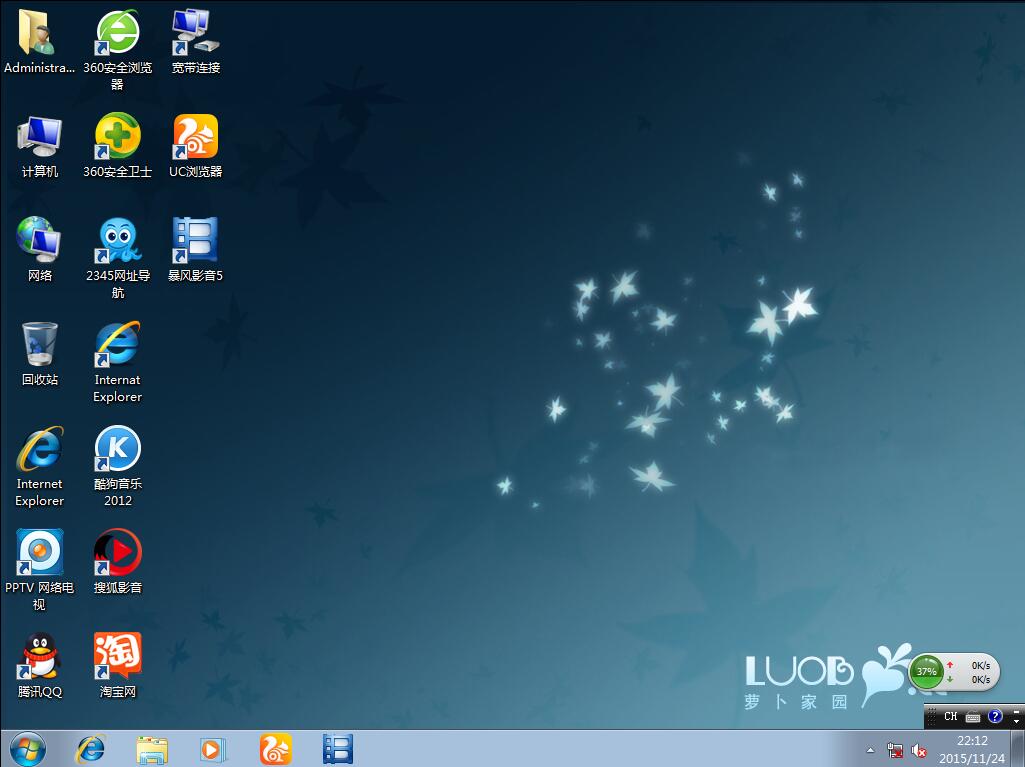
Task: Launch Internet Explorer from the taskbar
Action: [x=90, y=749]
